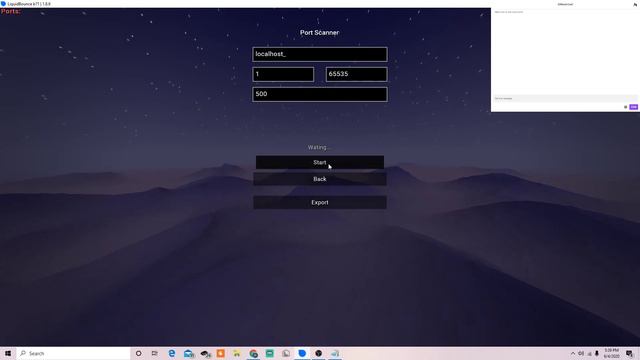Open the notification center icon
This screenshot has width=640, height=360.
point(629,353)
